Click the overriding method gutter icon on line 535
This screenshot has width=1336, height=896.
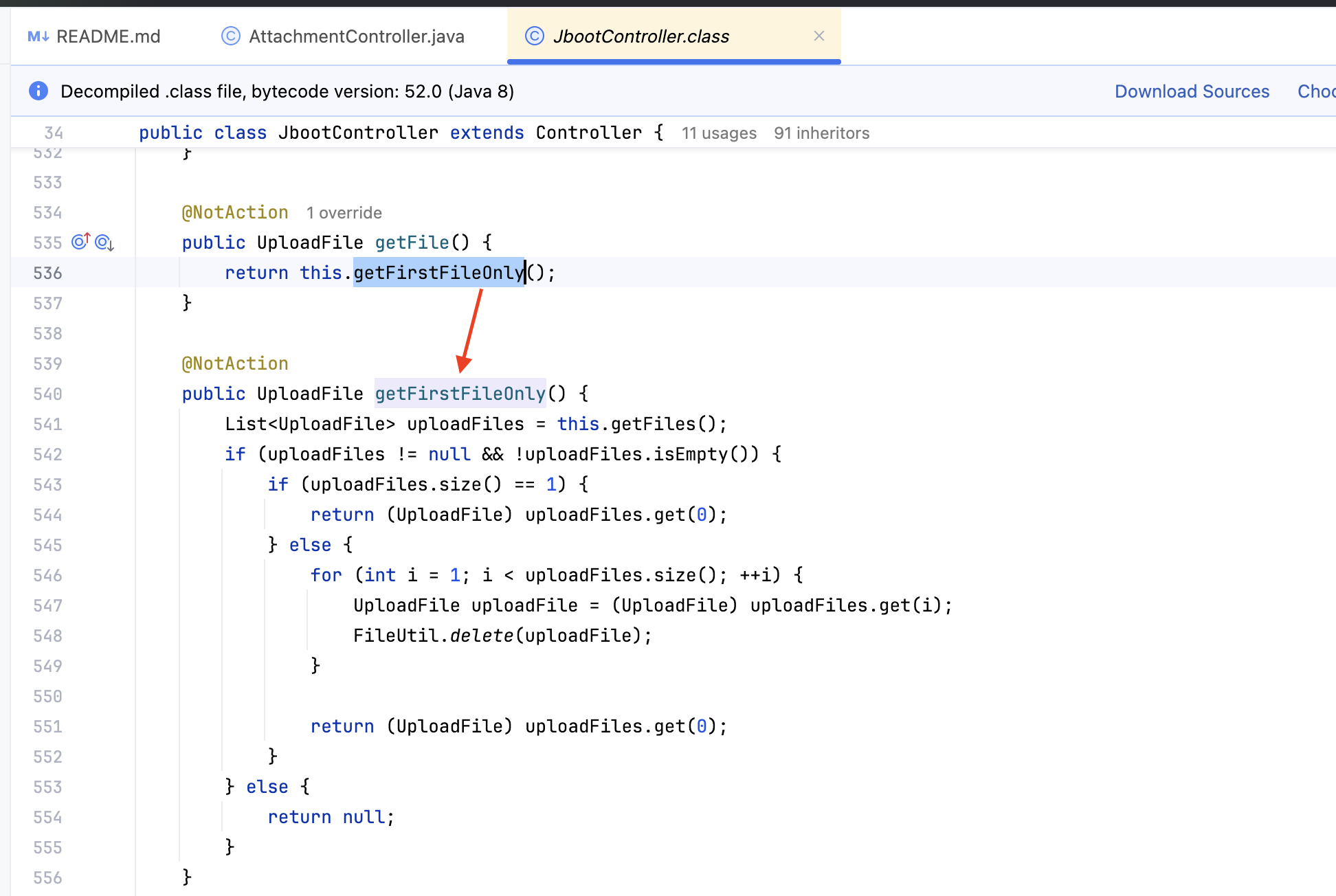(x=80, y=242)
